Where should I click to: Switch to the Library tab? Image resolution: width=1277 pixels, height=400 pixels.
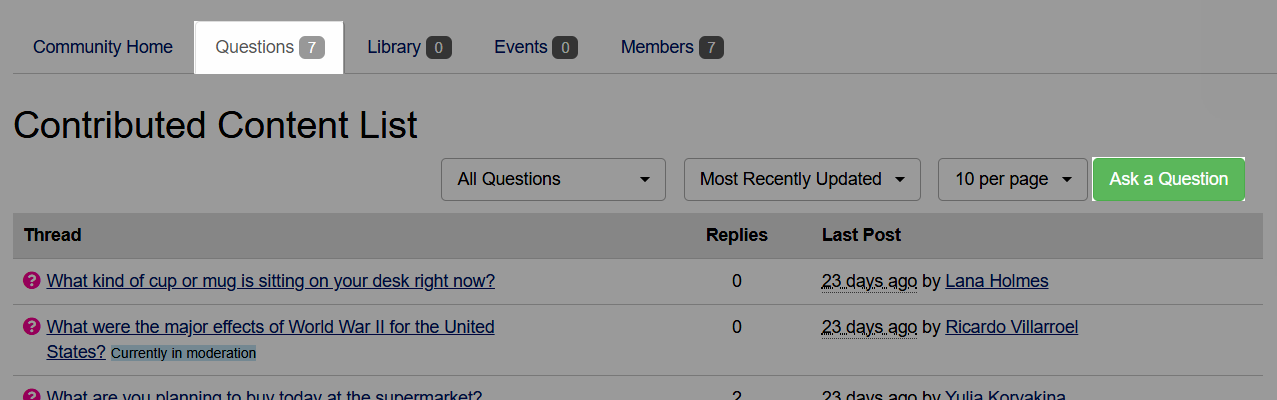409,47
